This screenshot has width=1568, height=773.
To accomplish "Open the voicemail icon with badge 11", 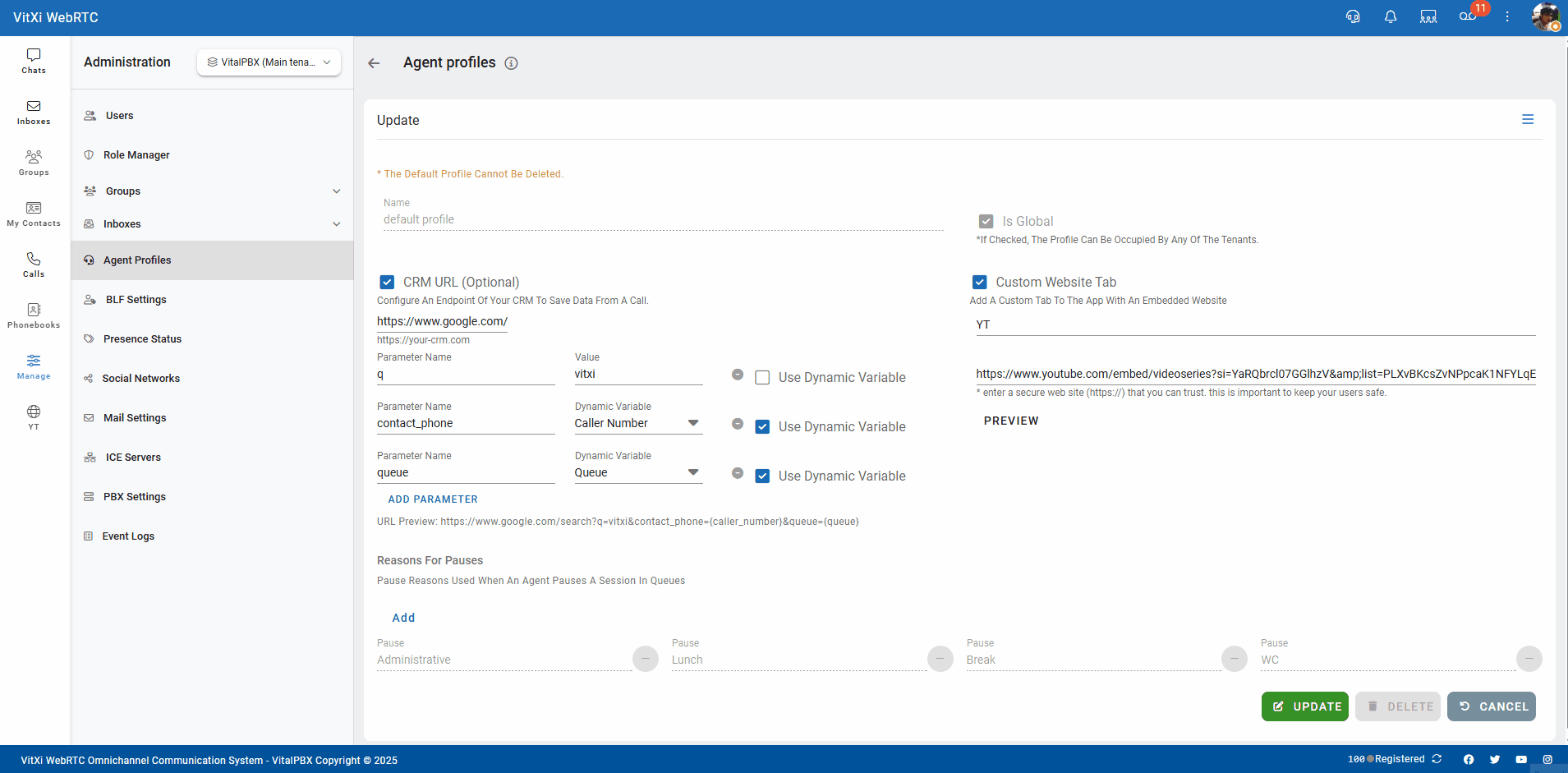I will (x=1468, y=17).
